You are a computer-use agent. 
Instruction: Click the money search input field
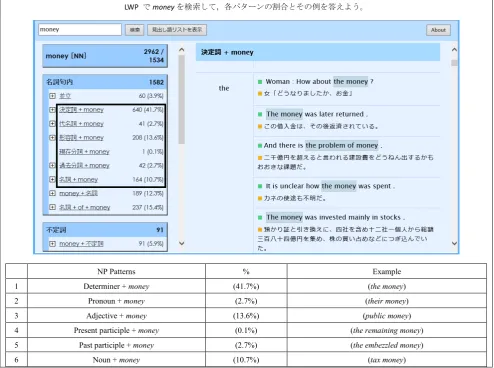pos(80,29)
